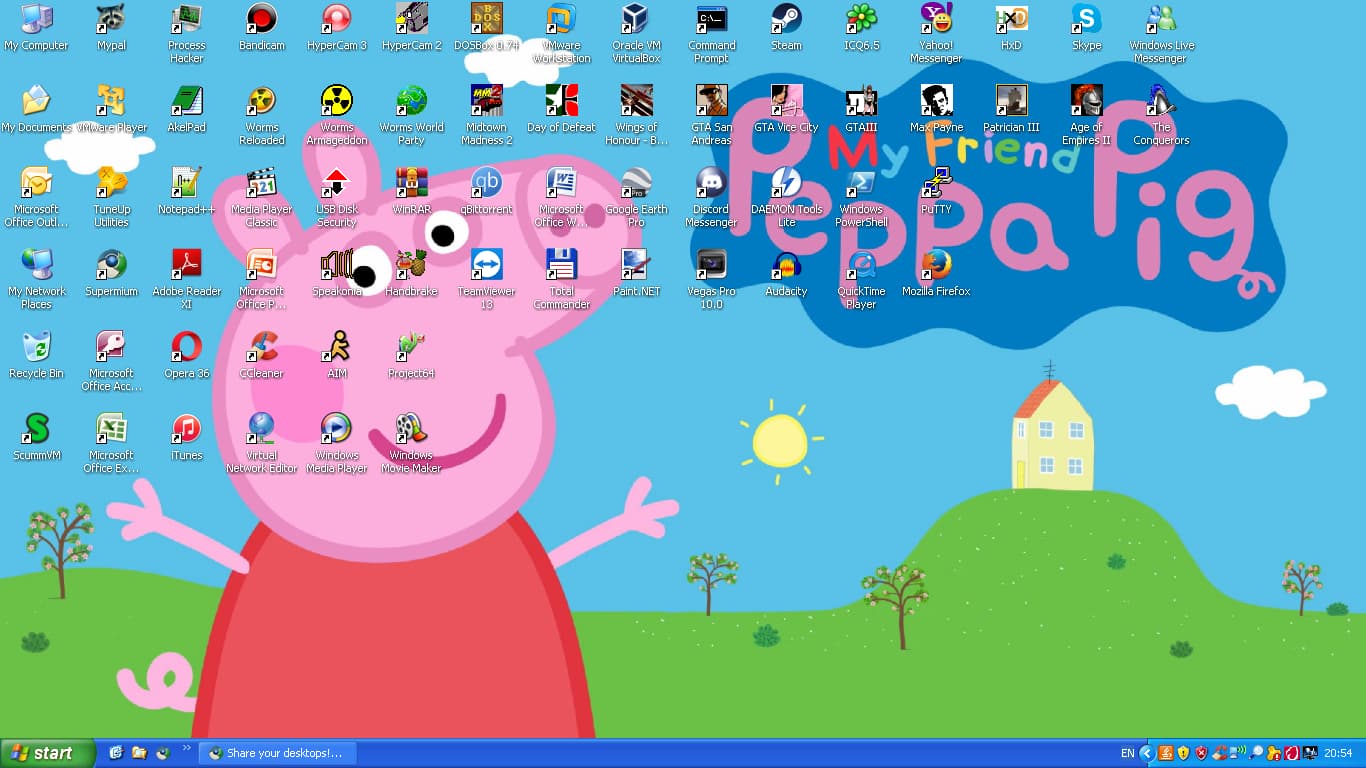The image size is (1366, 768).
Task: Click the DOSBox 0.74 icon
Action: pyautogui.click(x=486, y=19)
